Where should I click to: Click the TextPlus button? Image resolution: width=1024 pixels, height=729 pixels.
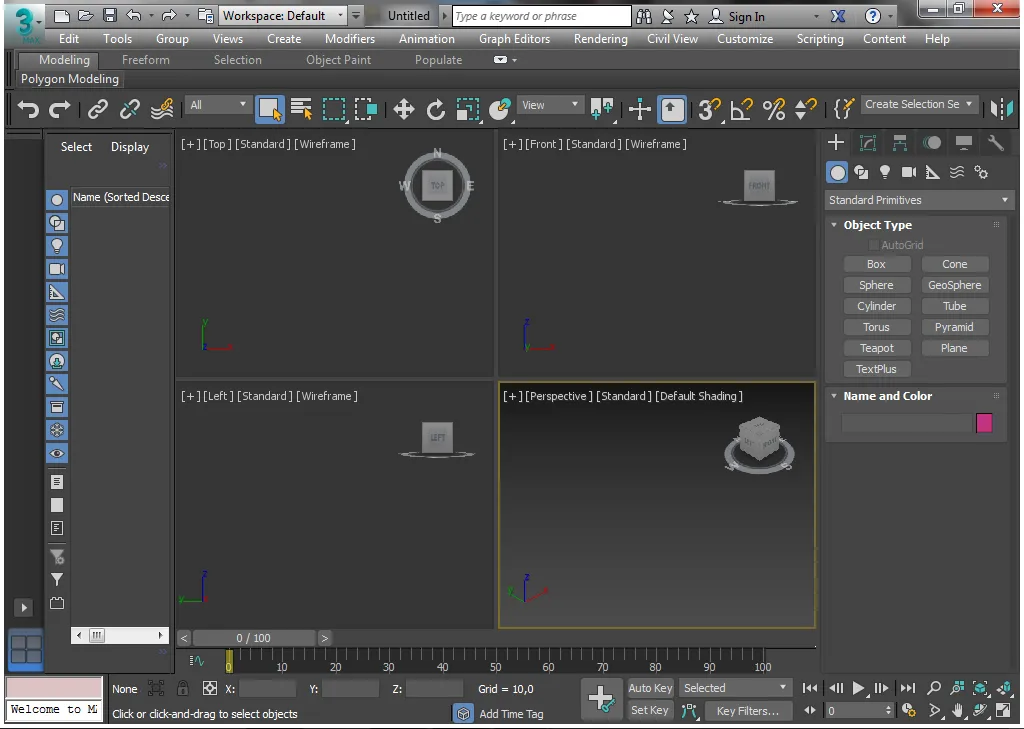point(876,369)
